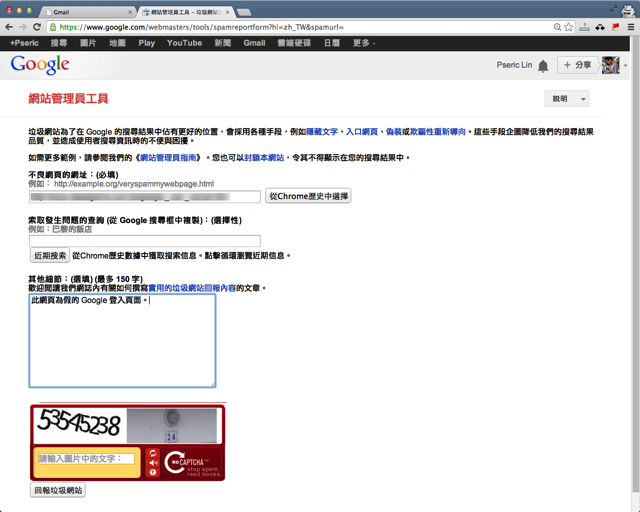640x512 pixels.
Task: Click in the additional details textarea
Action: [x=122, y=341]
